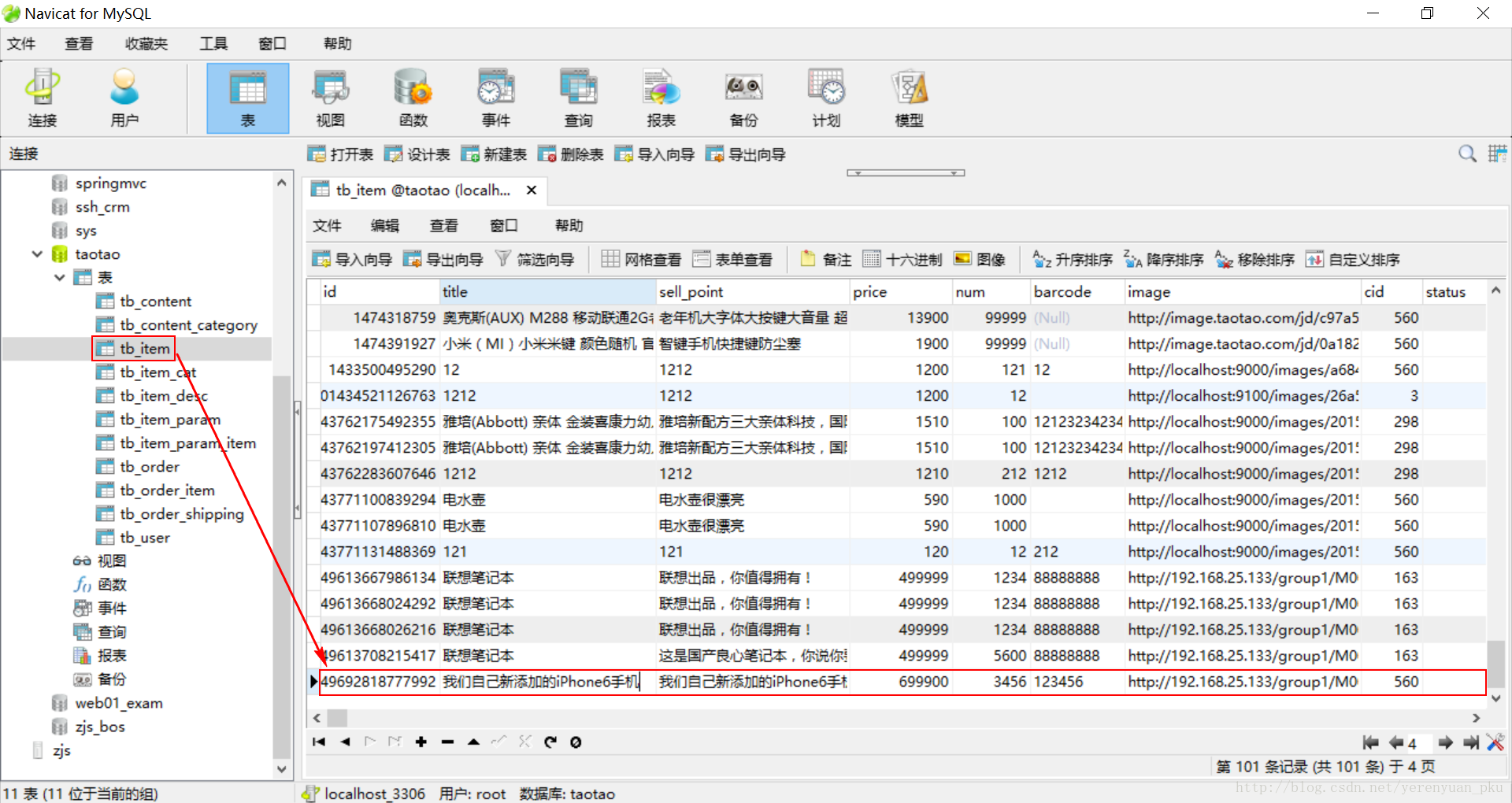Image resolution: width=1512 pixels, height=803 pixels.
Task: Select the web01_exam database
Action: point(118,702)
